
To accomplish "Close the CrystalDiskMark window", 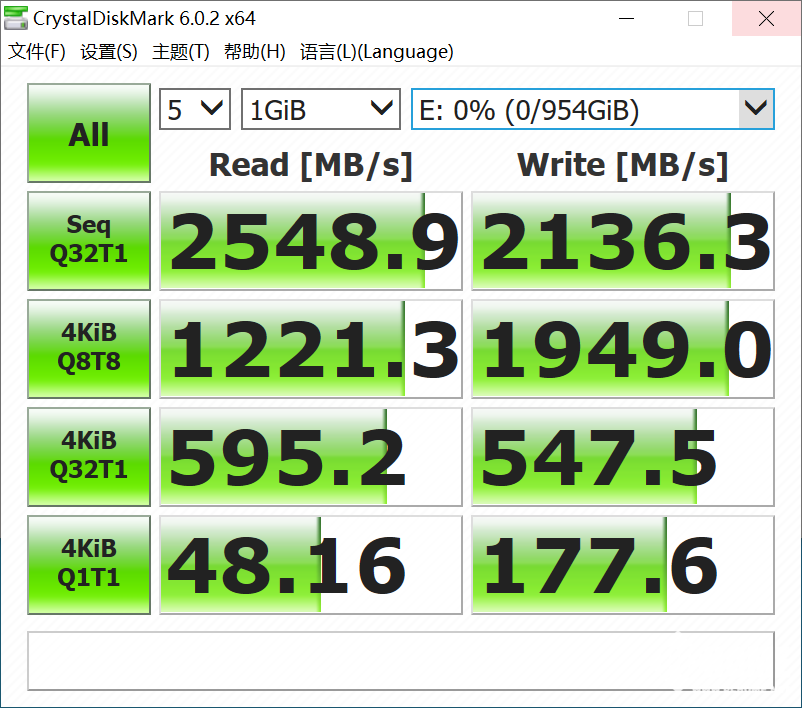I will [x=766, y=18].
